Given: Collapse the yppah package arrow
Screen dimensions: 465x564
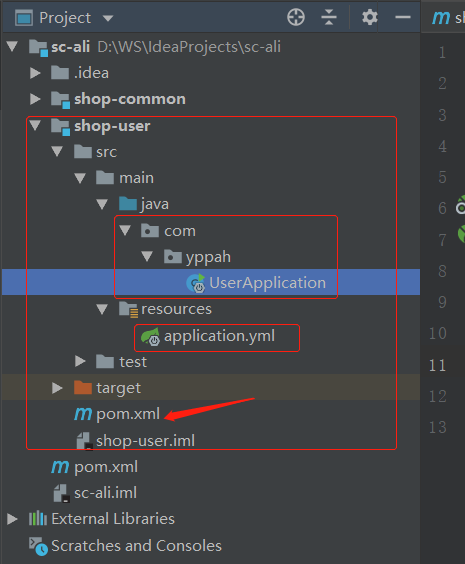Looking at the screenshot, I should pos(147,256).
